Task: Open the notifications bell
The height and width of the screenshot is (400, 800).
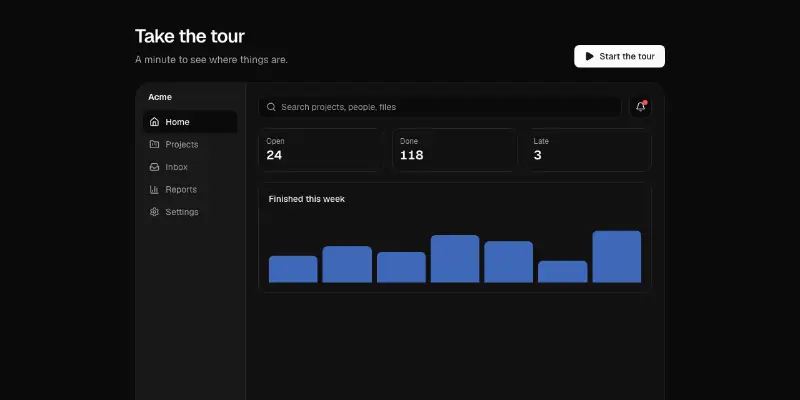Action: click(x=640, y=107)
